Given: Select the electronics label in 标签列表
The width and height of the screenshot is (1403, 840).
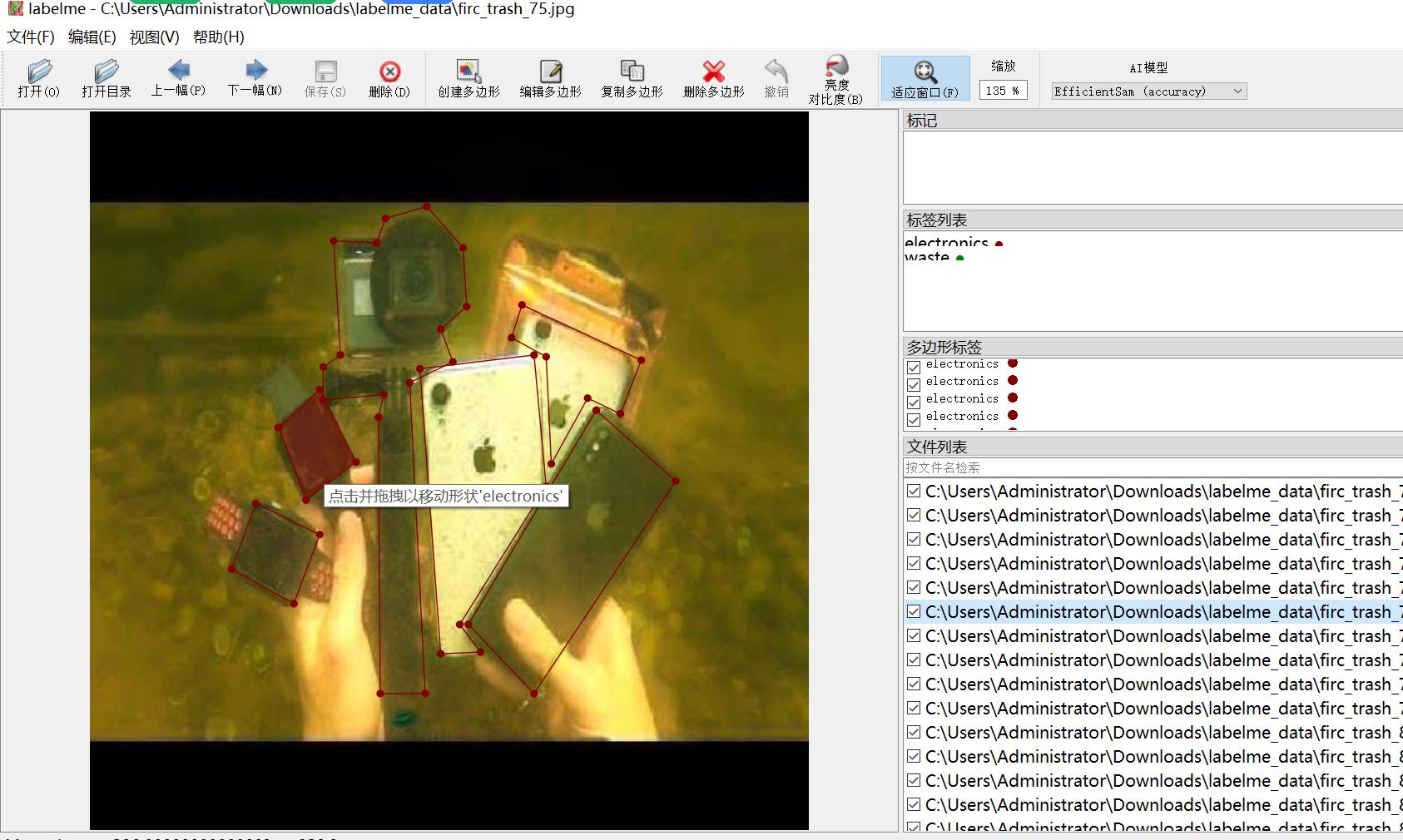Looking at the screenshot, I should click(x=946, y=243).
